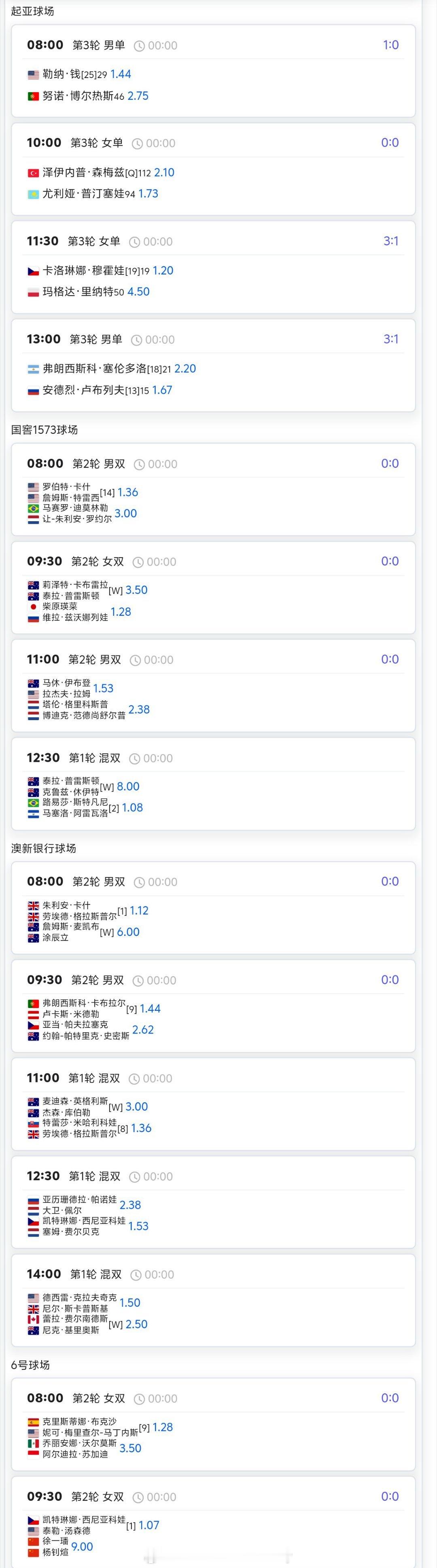The image size is (437, 1568).
Task: Select odds 1.44 for 勒纳·钱
Action: point(121,74)
